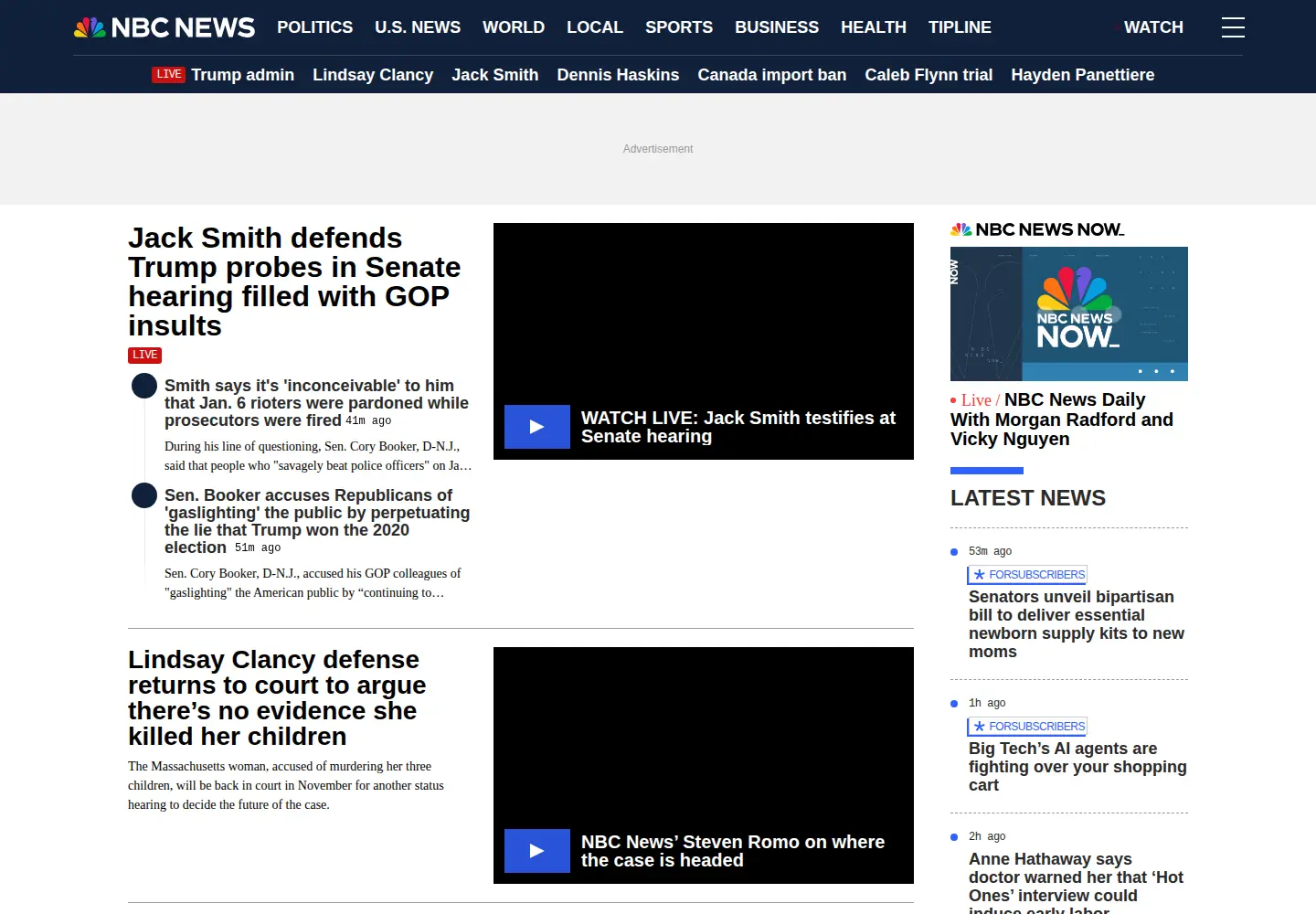Viewport: 1316px width, 914px height.
Task: Click For Subscribers badge above Big Tech story
Action: pos(1028,727)
